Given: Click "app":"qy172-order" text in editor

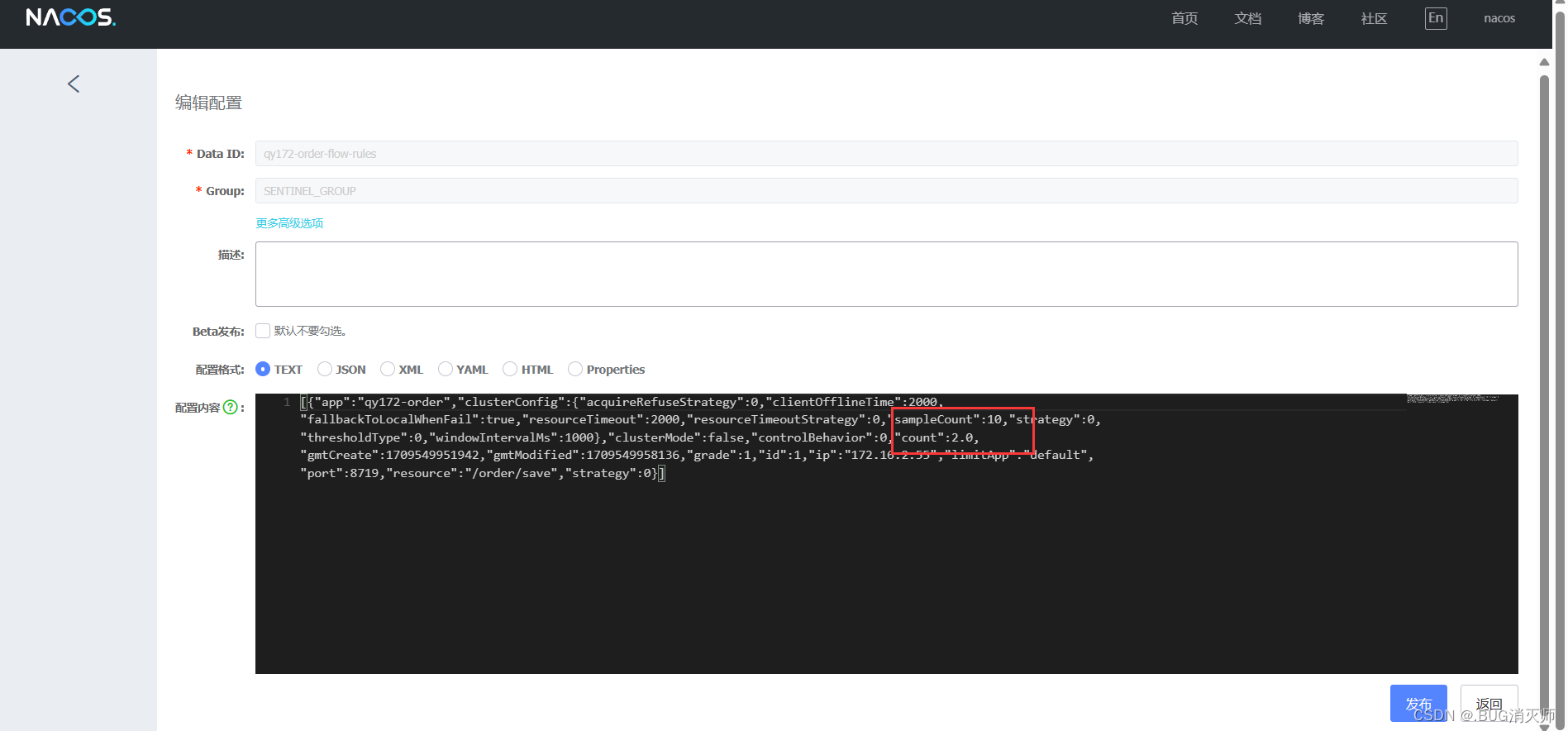Looking at the screenshot, I should pyautogui.click(x=382, y=402).
